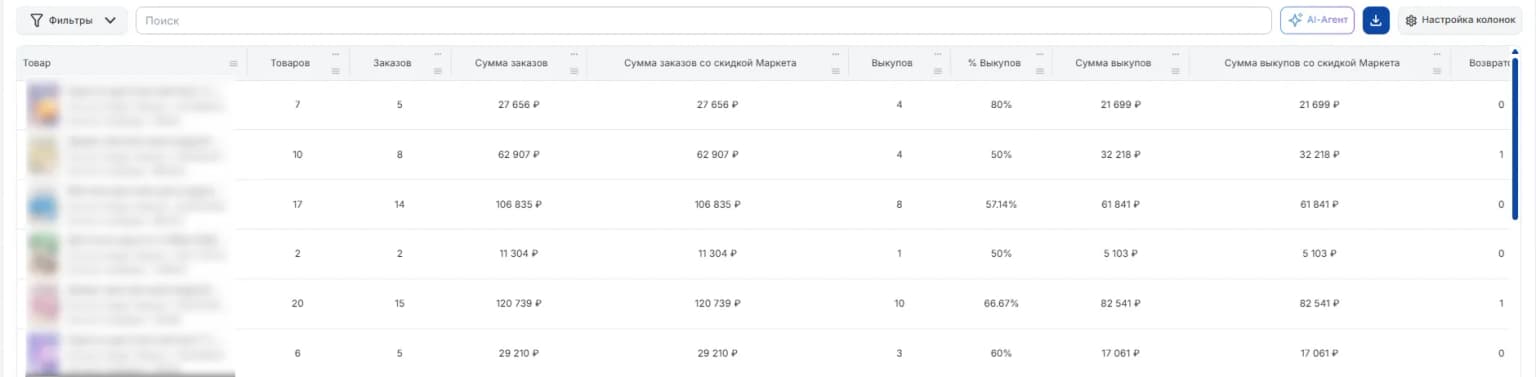The width and height of the screenshot is (1536, 377).
Task: Click 61 841 ₽ in the Сумма выкупов column
Action: 1121,205
